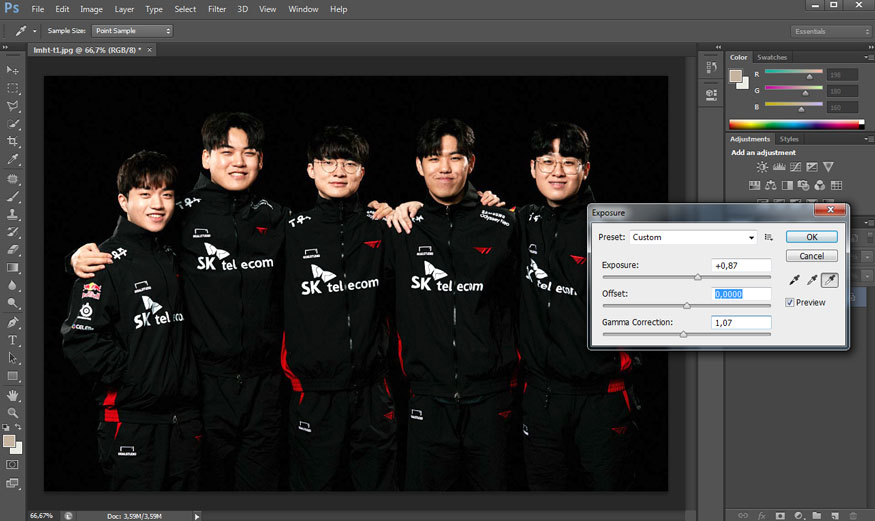Open the Layer menu
Viewport: 875px width, 521px height.
click(124, 9)
